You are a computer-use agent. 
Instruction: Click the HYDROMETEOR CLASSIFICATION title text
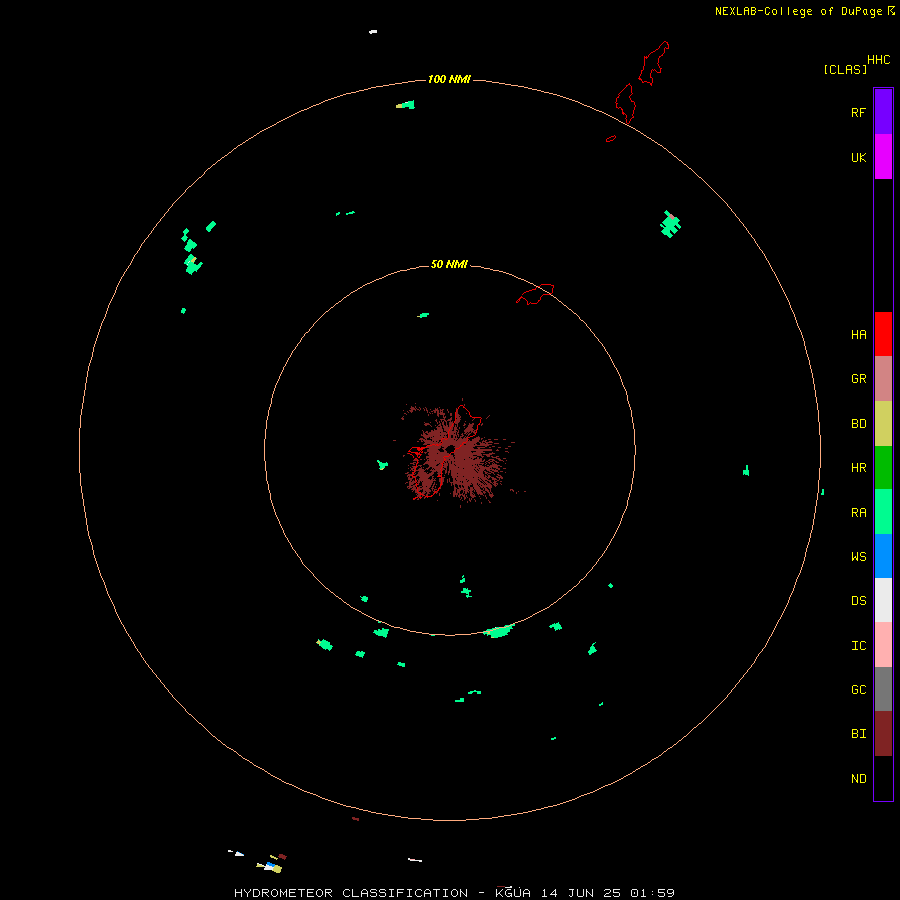point(351,893)
